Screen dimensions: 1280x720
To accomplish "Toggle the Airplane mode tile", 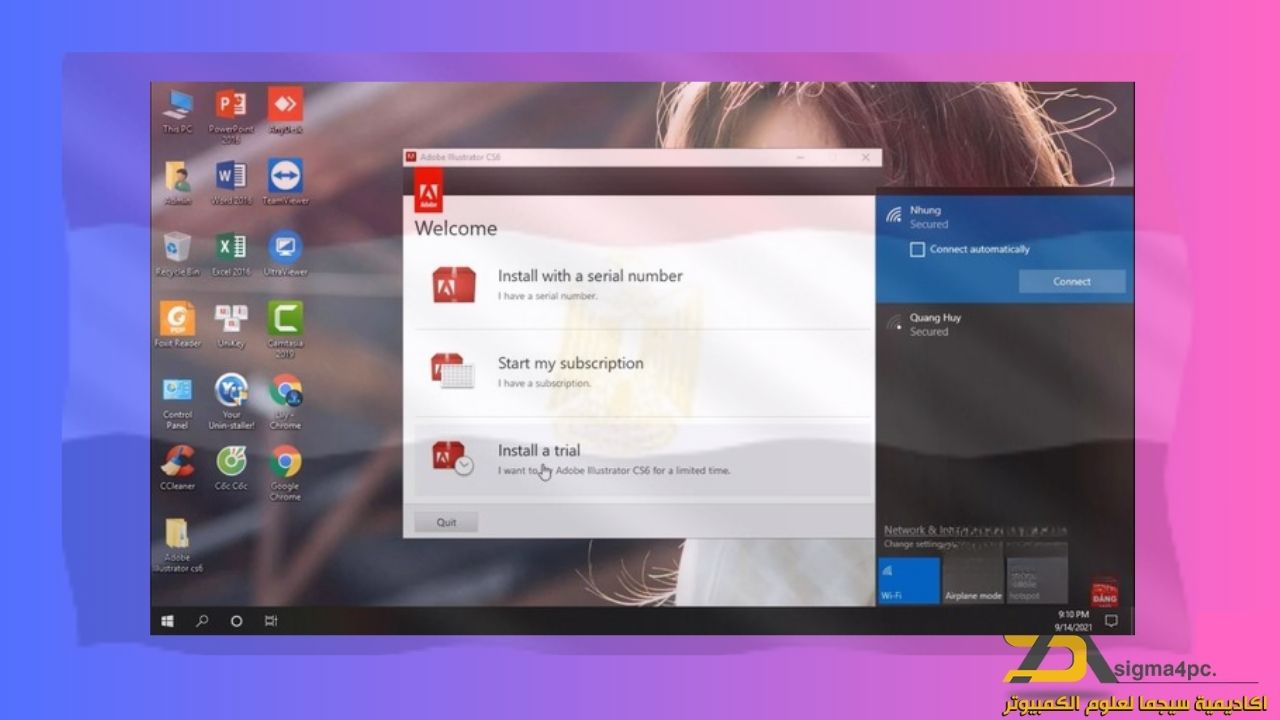I will [x=973, y=580].
